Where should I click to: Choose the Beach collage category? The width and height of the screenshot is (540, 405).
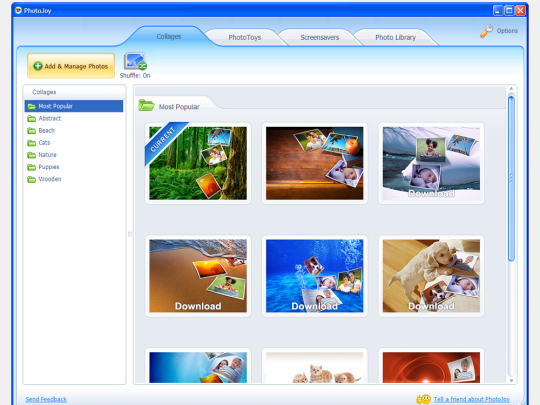(46, 131)
